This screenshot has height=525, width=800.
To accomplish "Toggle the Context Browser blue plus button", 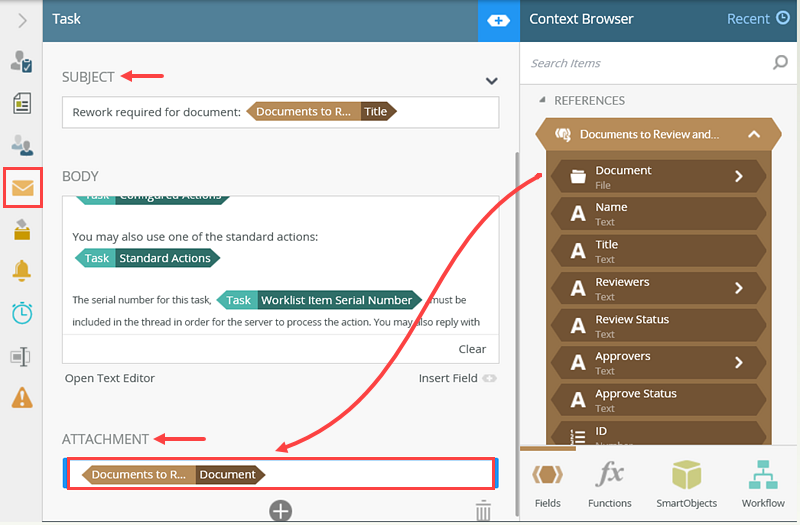I will point(498,21).
